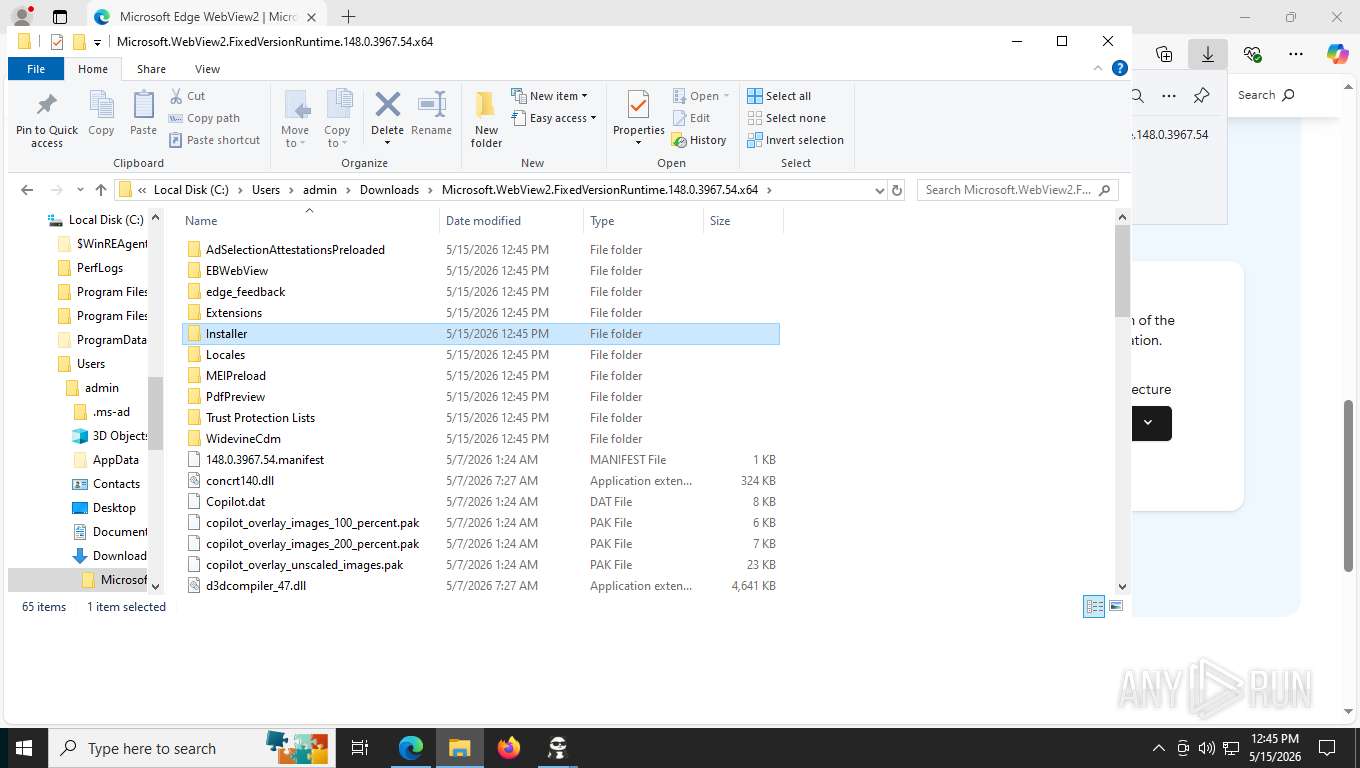The image size is (1360, 768).
Task: Open Explorer help question mark icon
Action: click(x=1120, y=68)
